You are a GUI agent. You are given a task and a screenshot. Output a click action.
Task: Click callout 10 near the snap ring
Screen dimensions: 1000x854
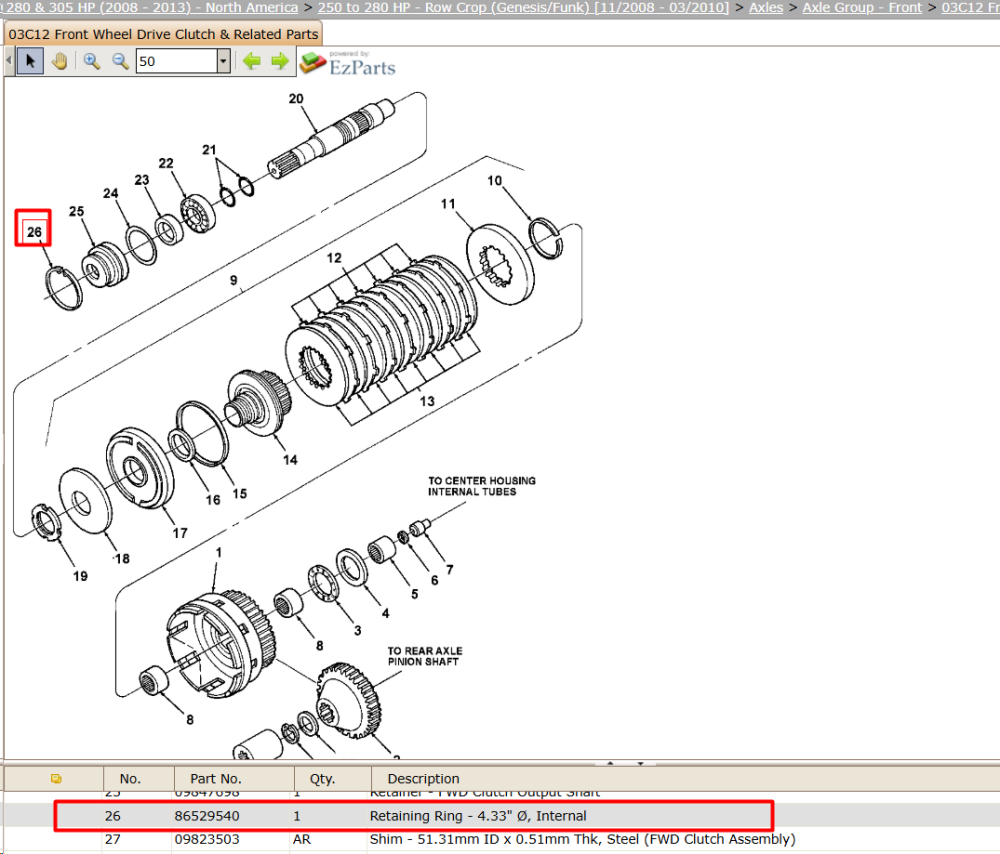click(495, 181)
